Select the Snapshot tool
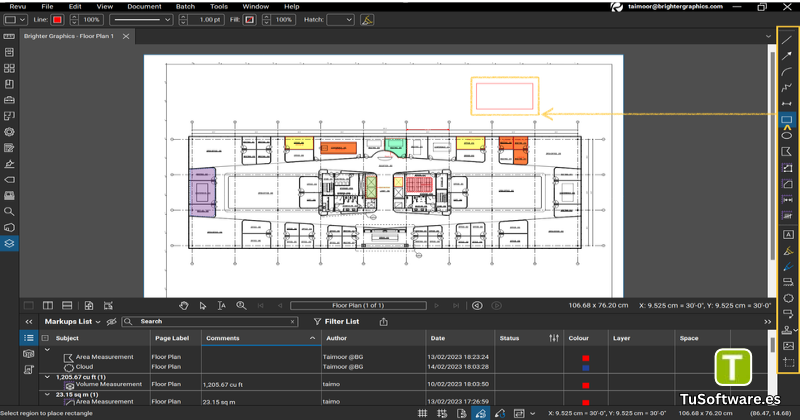The width and height of the screenshot is (800, 420). 788,362
